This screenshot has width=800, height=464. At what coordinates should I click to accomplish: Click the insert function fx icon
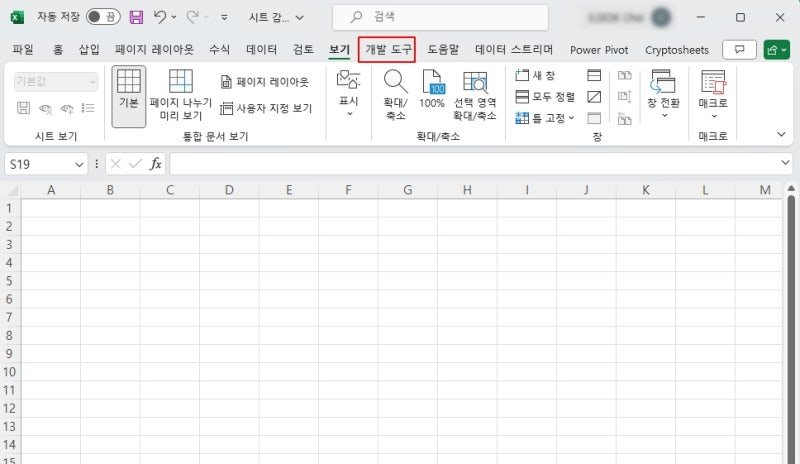pos(156,164)
